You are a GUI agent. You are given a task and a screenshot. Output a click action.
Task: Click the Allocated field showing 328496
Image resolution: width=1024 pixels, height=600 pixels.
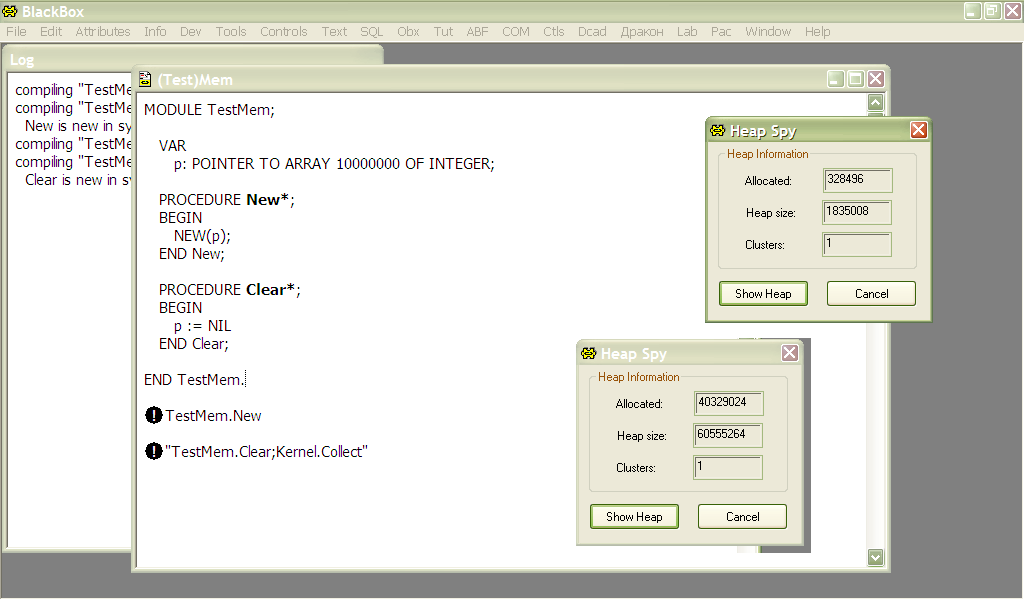[x=857, y=181]
